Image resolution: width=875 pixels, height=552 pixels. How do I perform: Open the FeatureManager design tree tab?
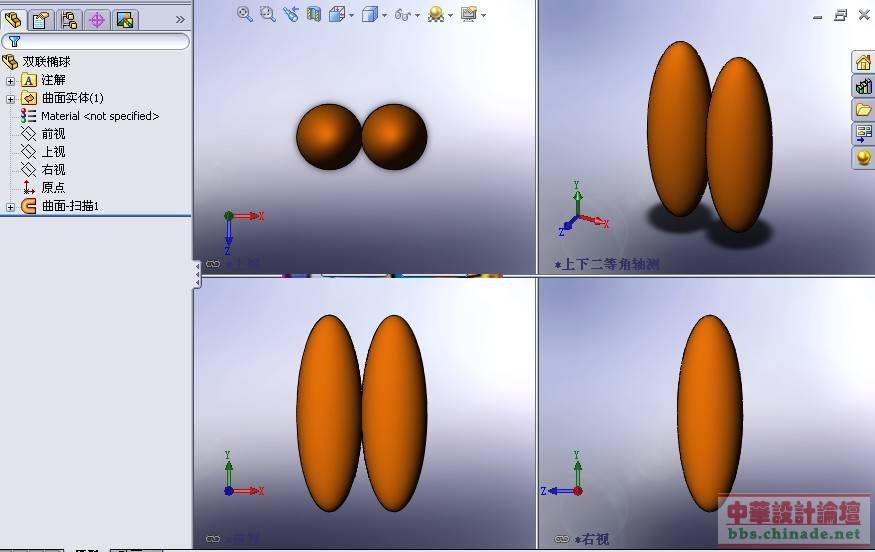point(14,19)
